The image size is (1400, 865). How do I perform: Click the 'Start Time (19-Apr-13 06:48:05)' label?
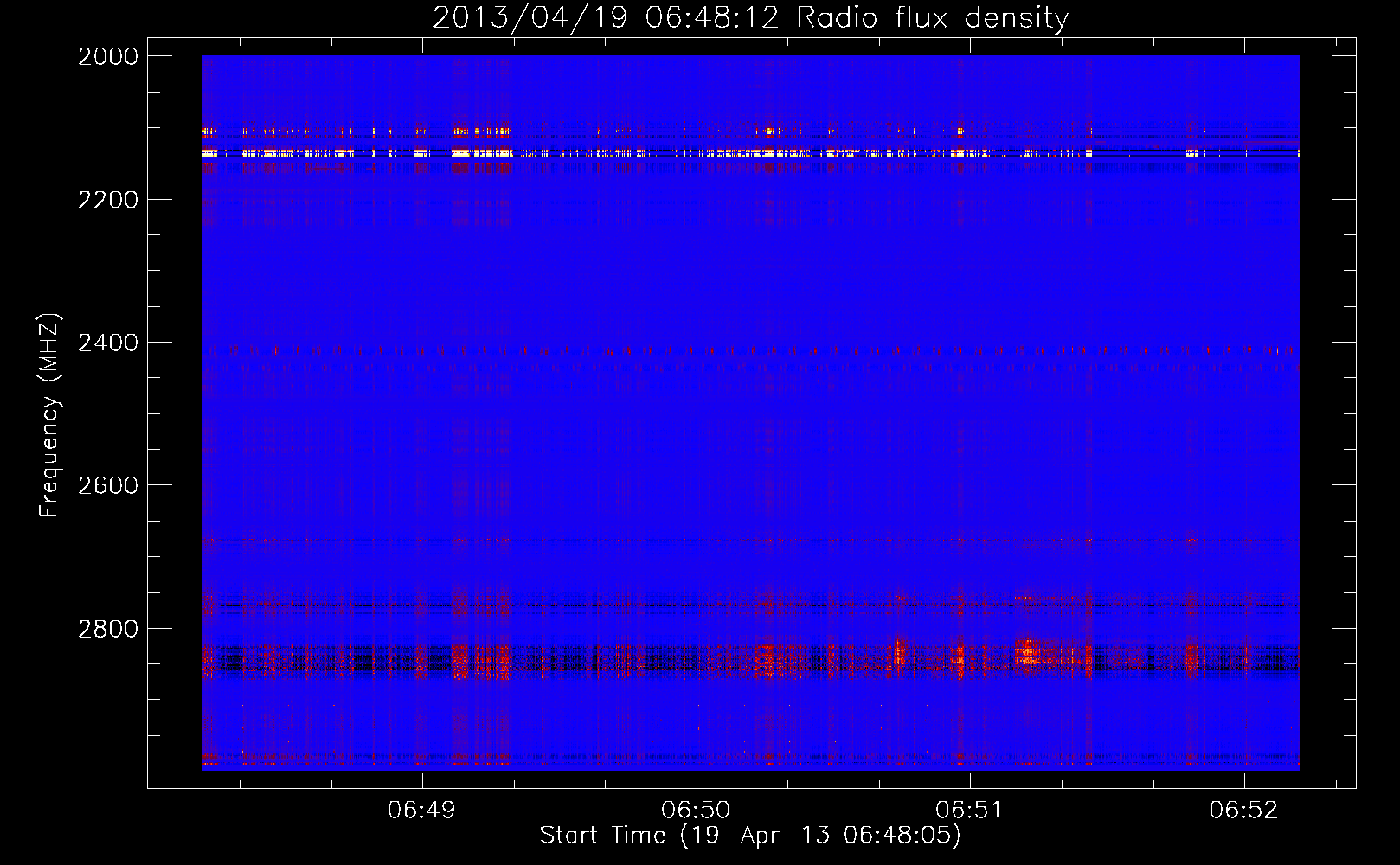750,836
